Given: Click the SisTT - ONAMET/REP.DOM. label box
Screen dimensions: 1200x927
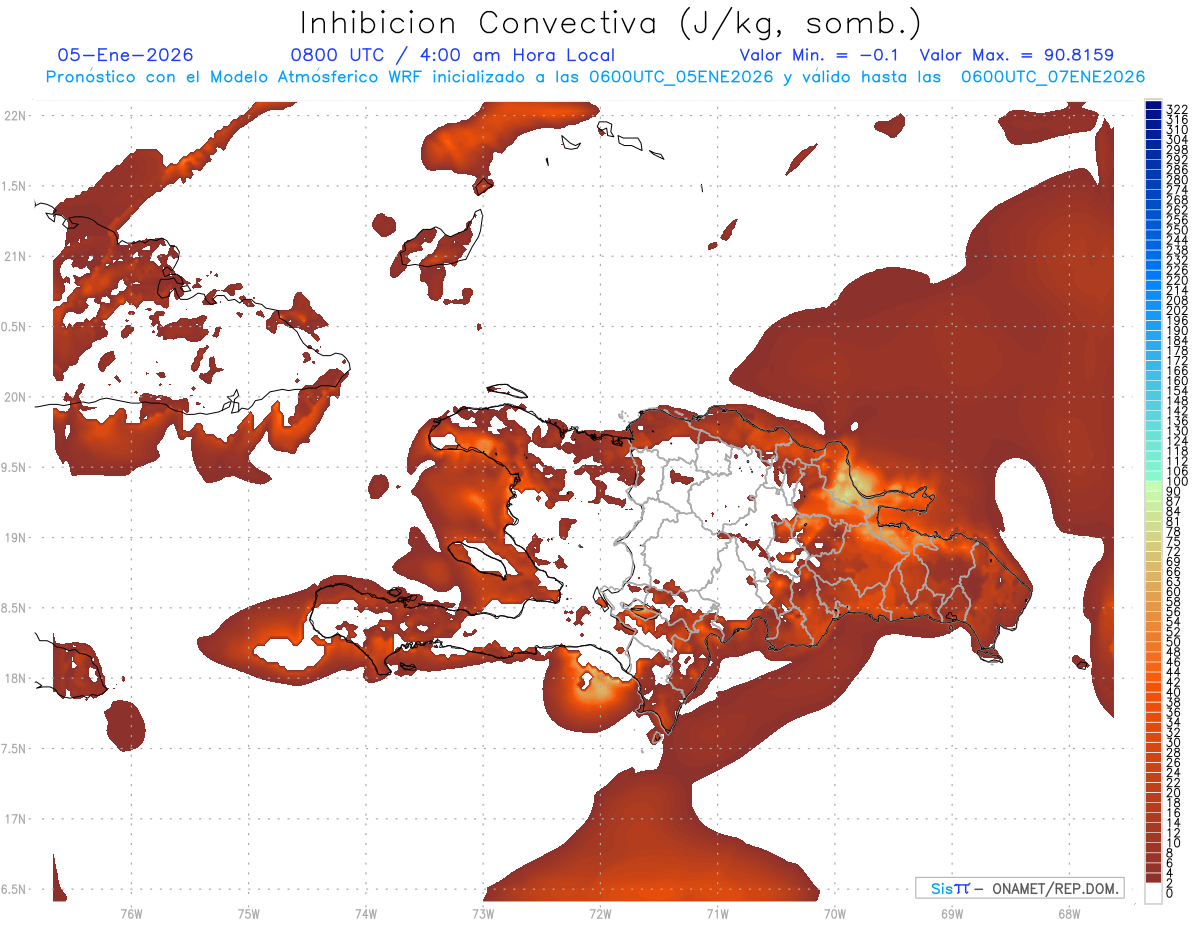Looking at the screenshot, I should pyautogui.click(x=1020, y=888).
